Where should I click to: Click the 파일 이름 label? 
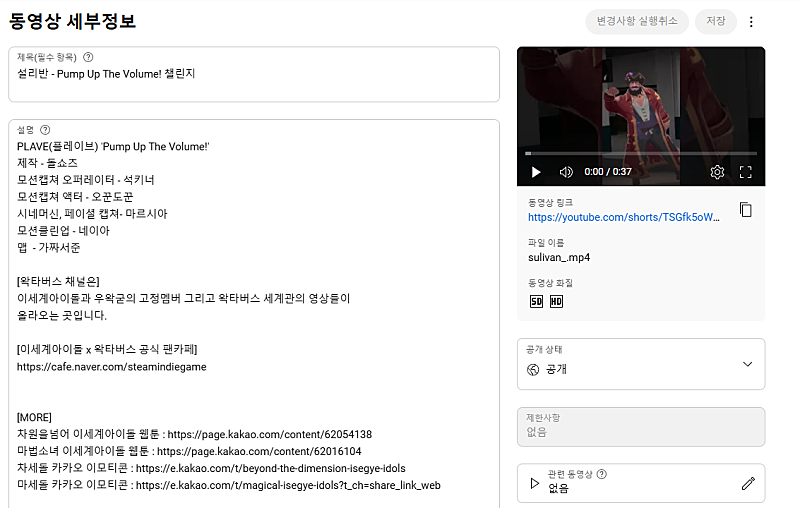click(x=546, y=243)
